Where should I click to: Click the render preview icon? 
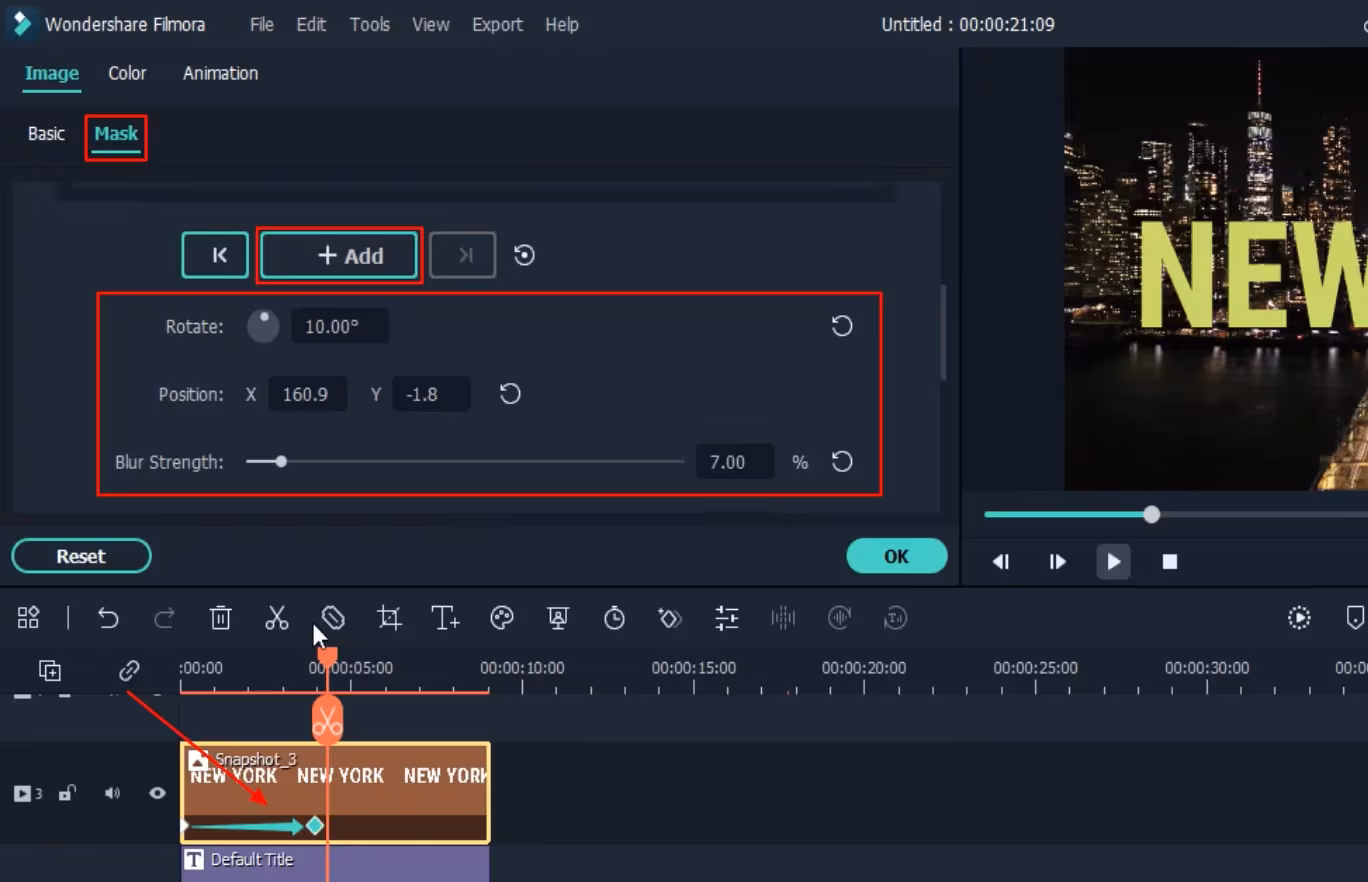point(1299,618)
